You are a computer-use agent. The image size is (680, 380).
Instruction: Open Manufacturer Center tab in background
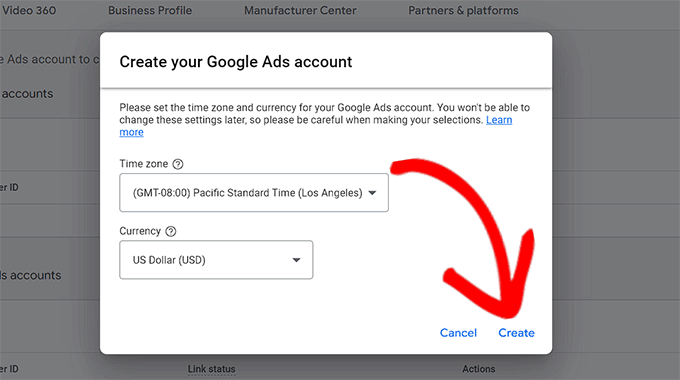(x=300, y=10)
